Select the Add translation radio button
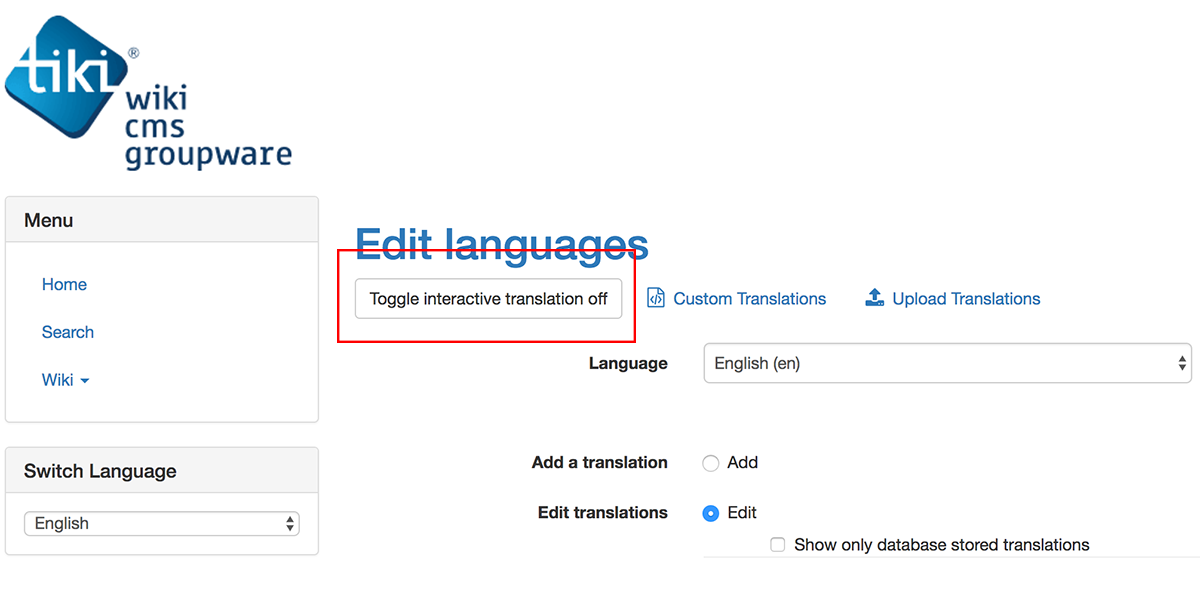 click(x=711, y=463)
